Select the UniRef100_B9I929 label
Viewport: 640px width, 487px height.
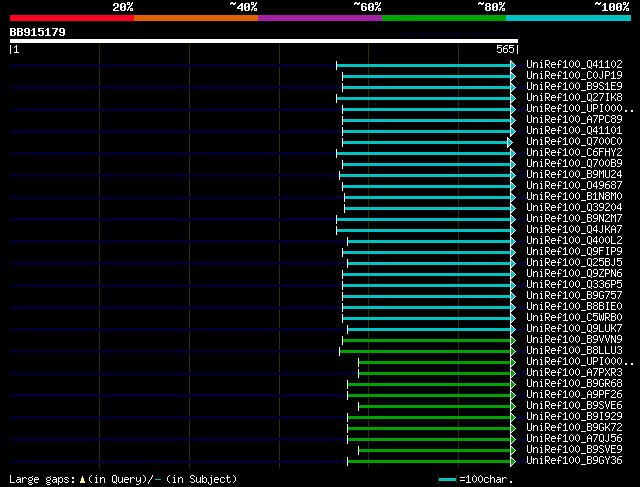[574, 417]
